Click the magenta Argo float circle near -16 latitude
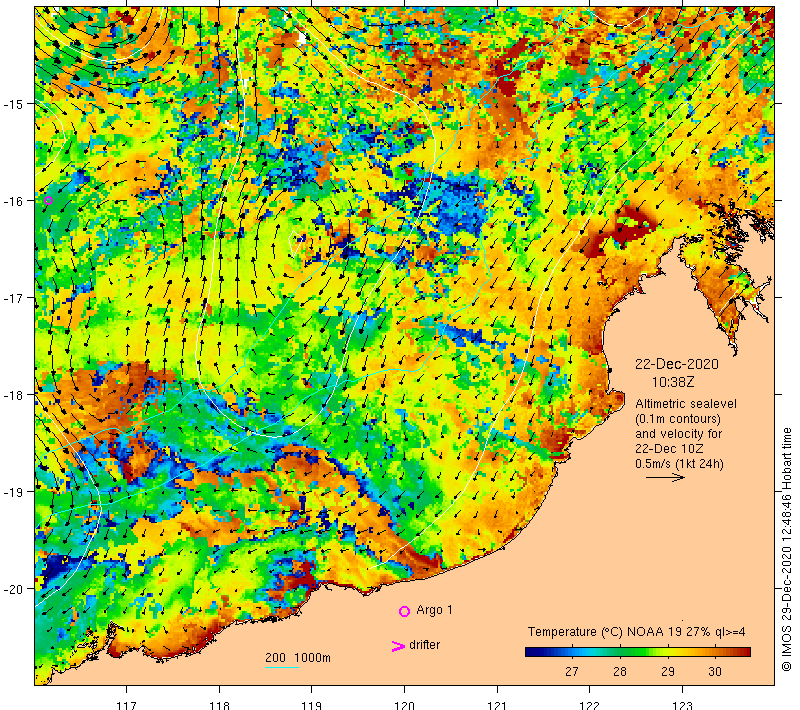The image size is (800, 710). pos(48,200)
